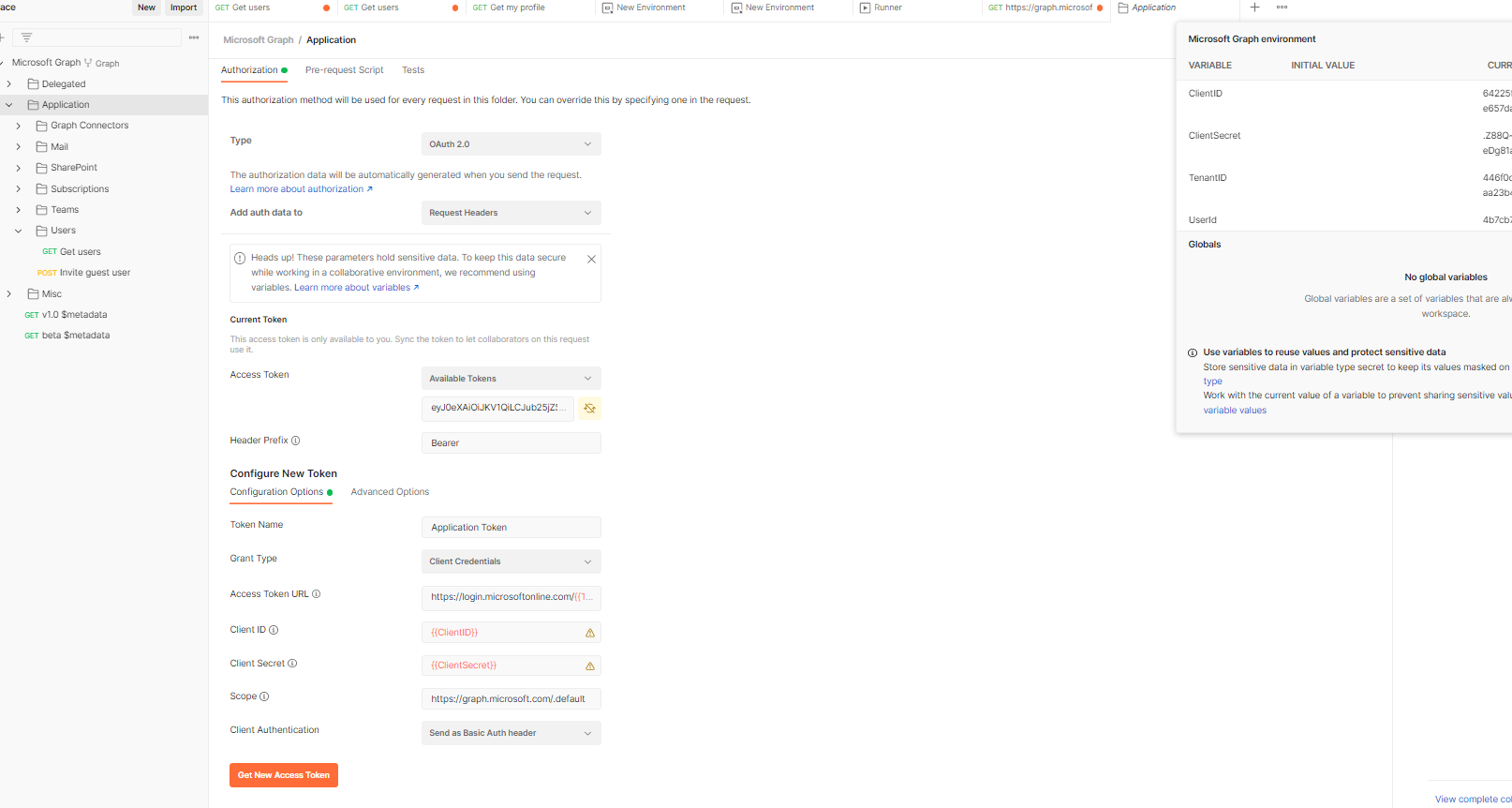Click the access token value field
The height and width of the screenshot is (808, 1512).
coord(497,408)
